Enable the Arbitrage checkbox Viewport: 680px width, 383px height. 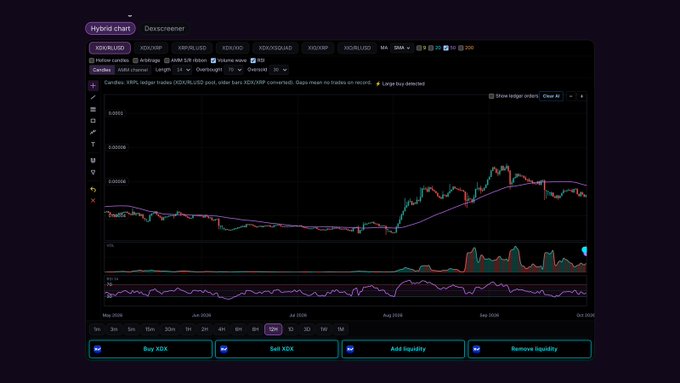136,60
